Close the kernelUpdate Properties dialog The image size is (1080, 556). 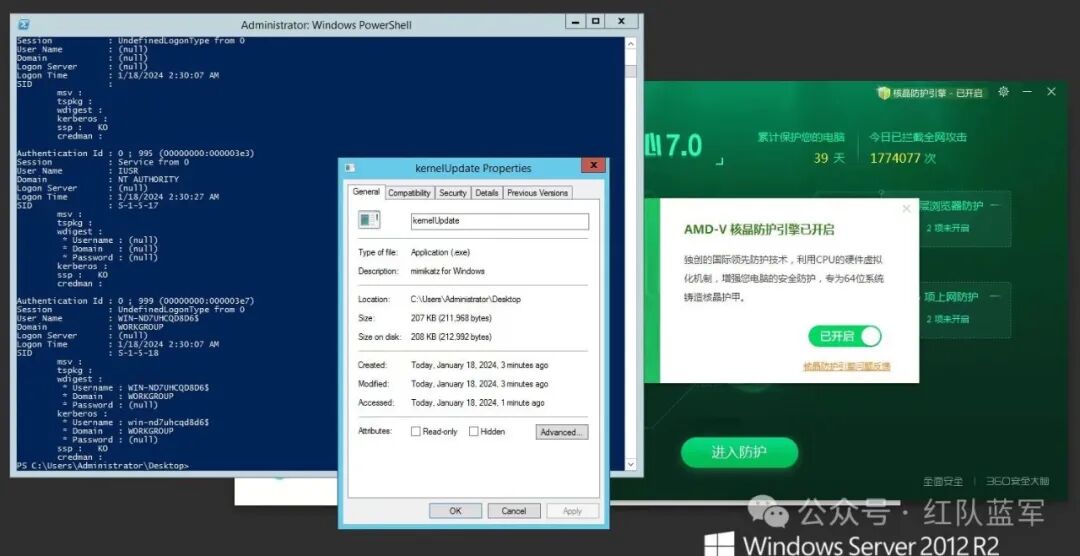click(x=592, y=165)
